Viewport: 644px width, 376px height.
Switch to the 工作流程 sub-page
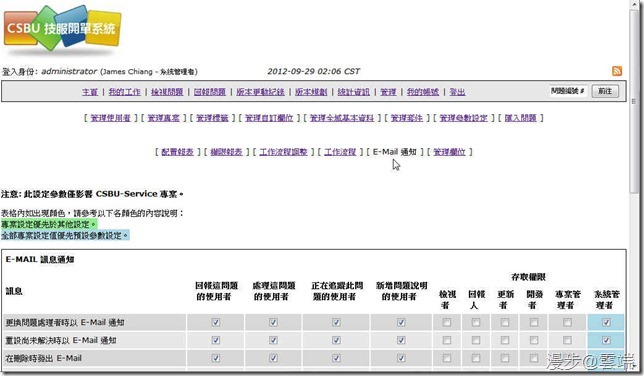point(340,152)
